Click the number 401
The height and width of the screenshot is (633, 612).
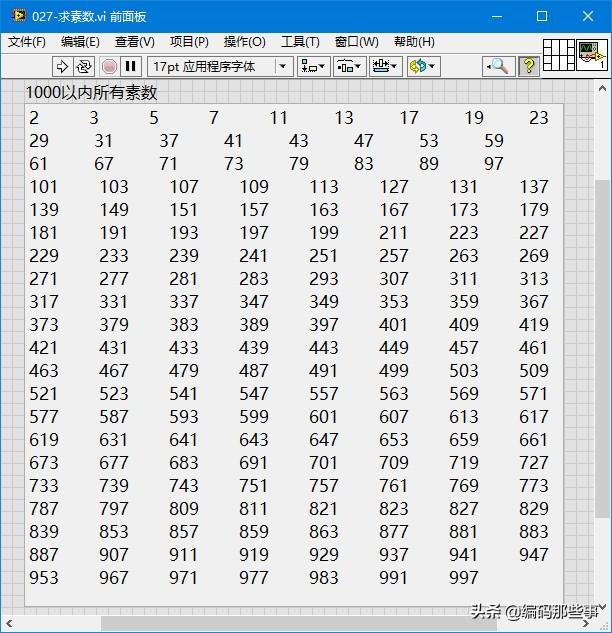coord(394,325)
